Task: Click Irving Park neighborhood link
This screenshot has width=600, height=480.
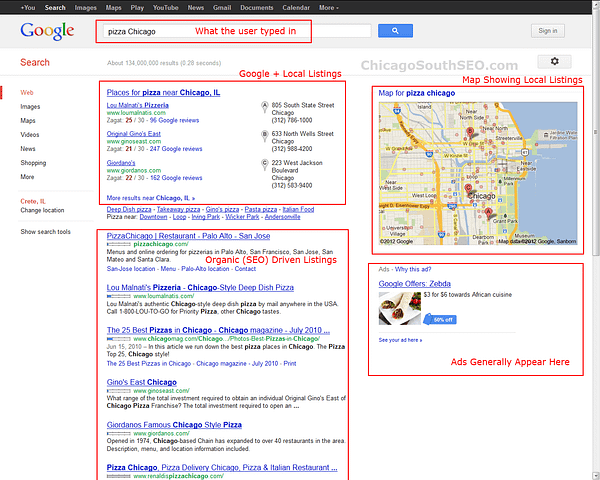Action: pos(206,217)
